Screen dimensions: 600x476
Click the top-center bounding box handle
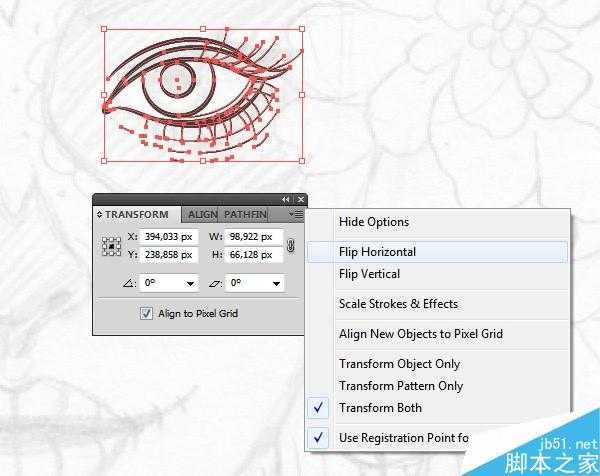[203, 29]
